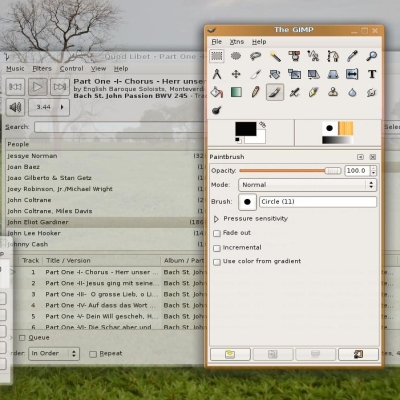Open the GIMP Xtns menu
Image resolution: width=400 pixels, height=400 pixels.
[237, 42]
